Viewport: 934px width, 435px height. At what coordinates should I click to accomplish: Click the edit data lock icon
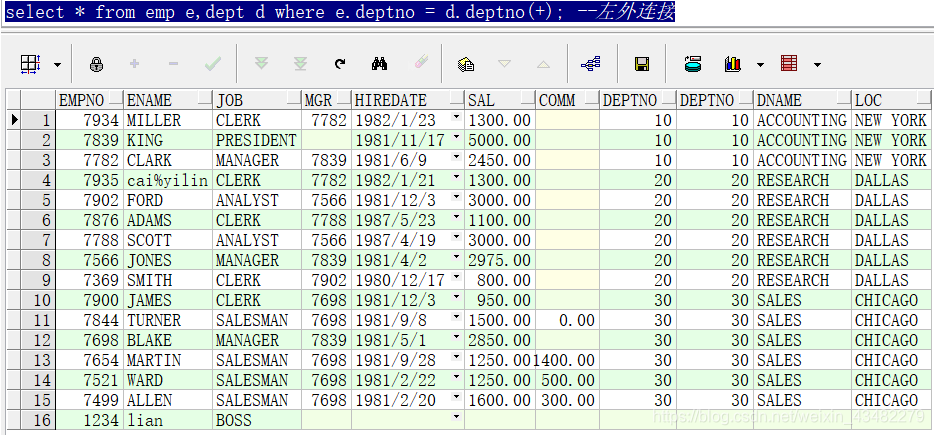(x=96, y=64)
